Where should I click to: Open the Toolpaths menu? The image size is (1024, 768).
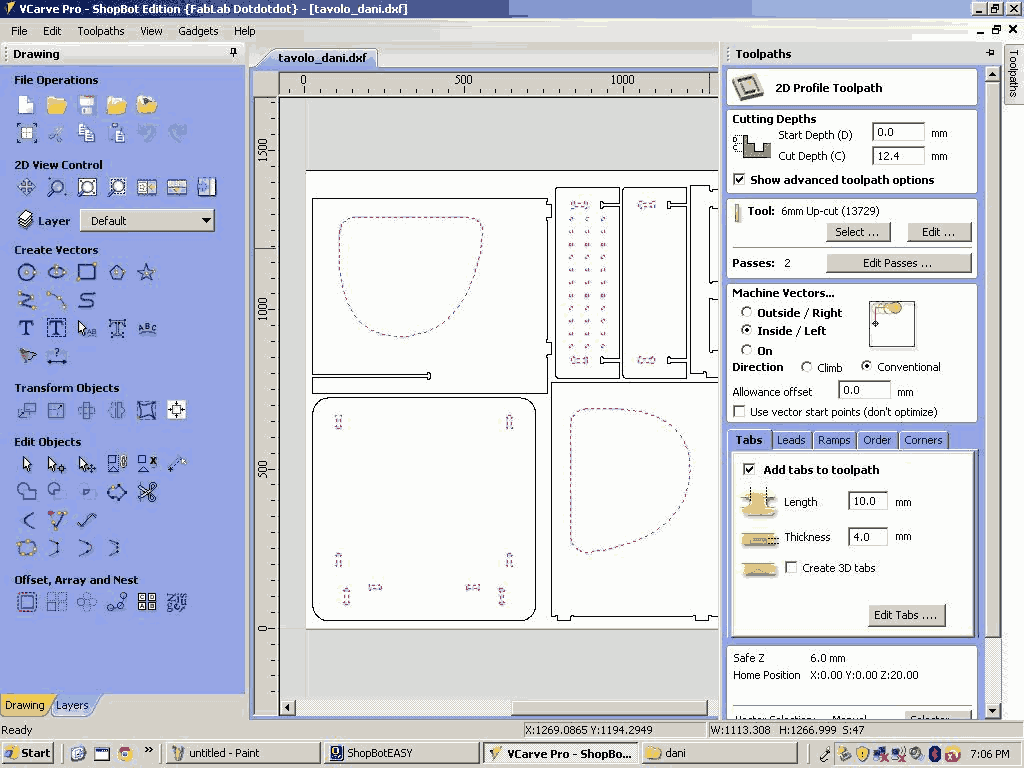pos(101,31)
